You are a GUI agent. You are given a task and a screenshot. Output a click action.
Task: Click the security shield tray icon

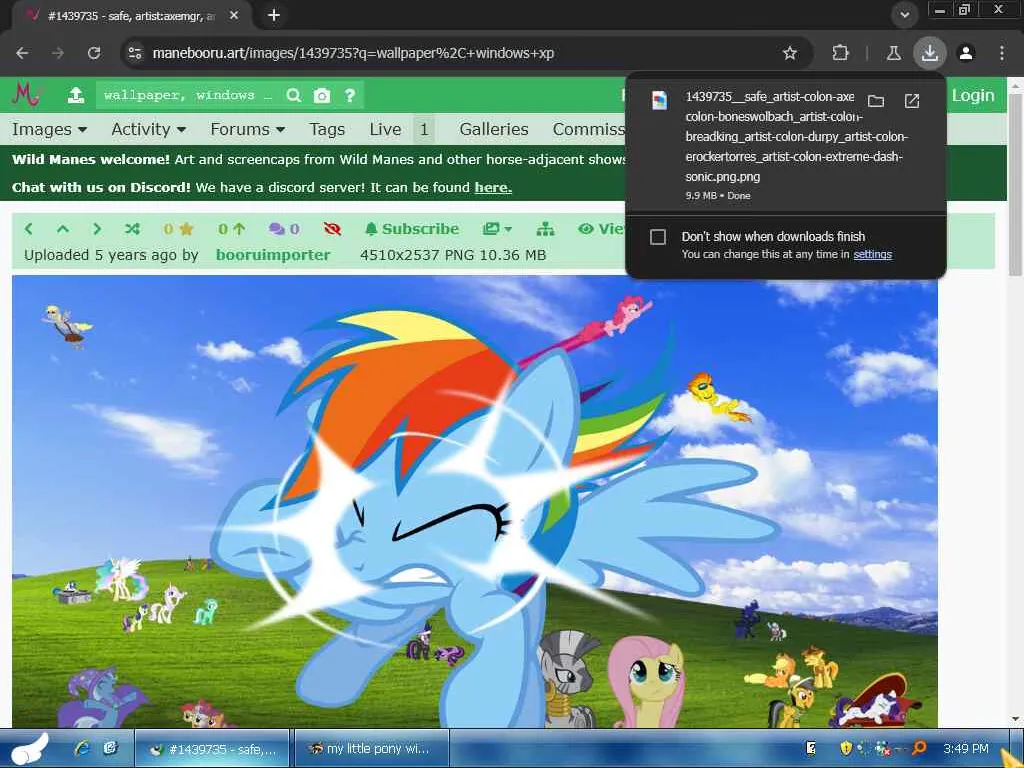[x=846, y=748]
